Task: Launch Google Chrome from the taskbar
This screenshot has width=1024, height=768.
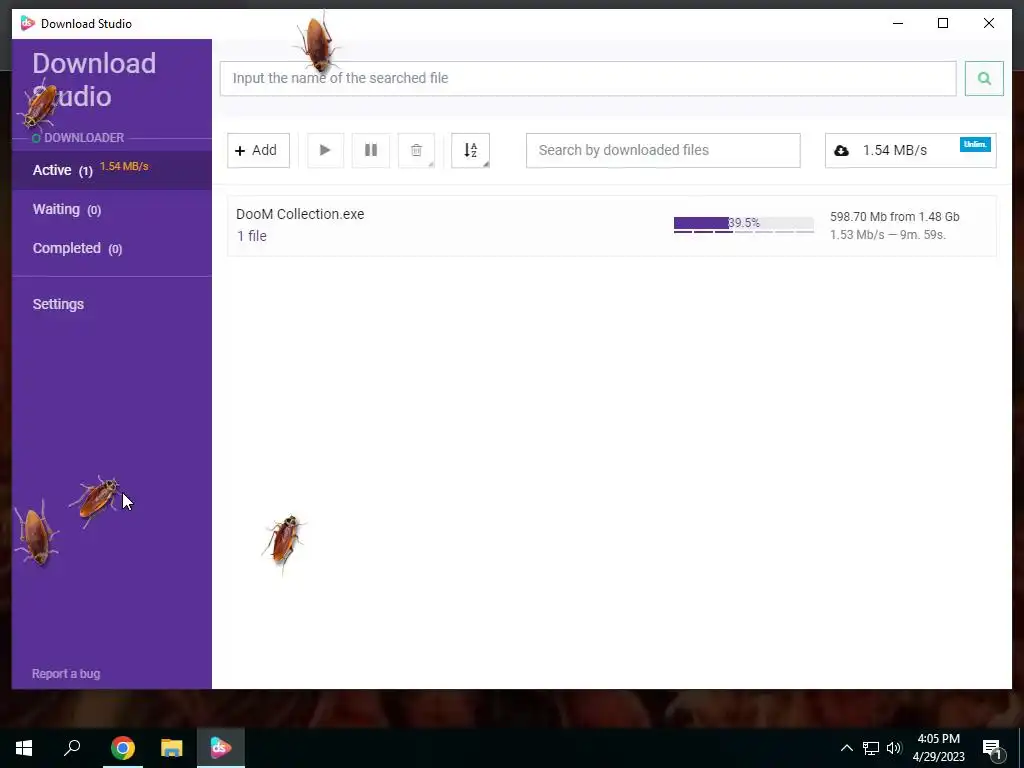Action: 123,748
